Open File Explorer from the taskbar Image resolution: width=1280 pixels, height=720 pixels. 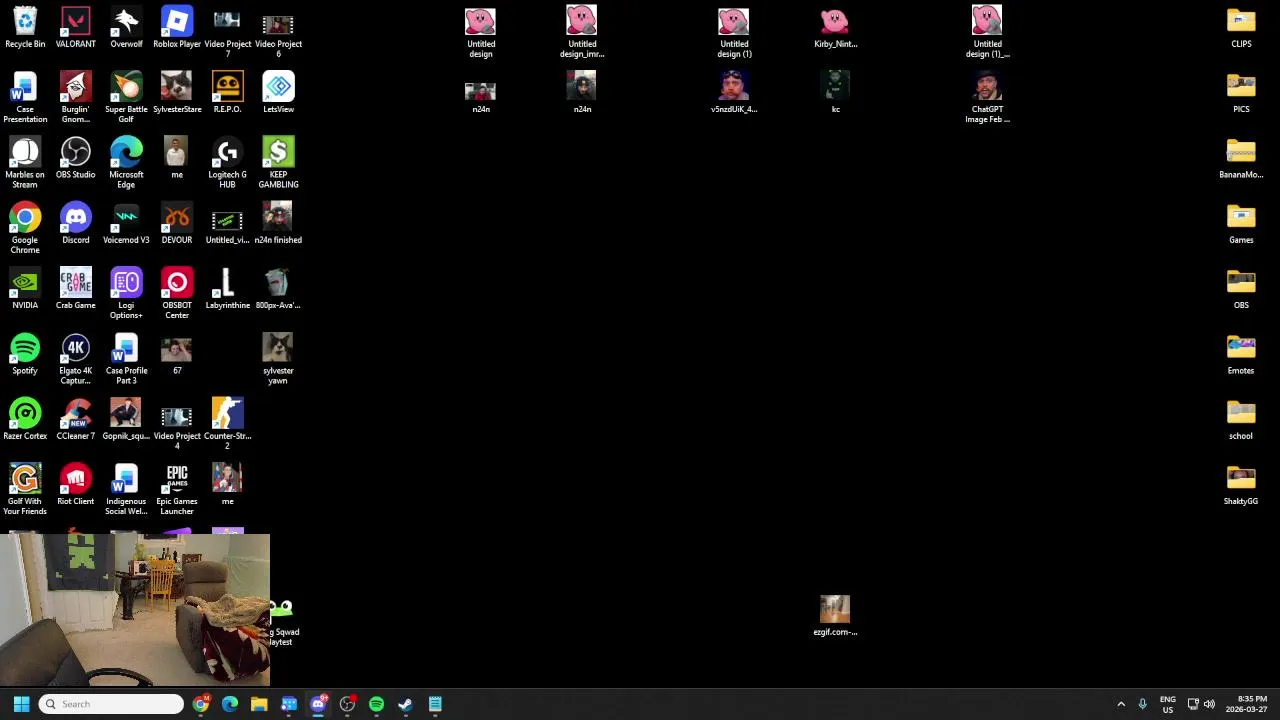[x=259, y=704]
